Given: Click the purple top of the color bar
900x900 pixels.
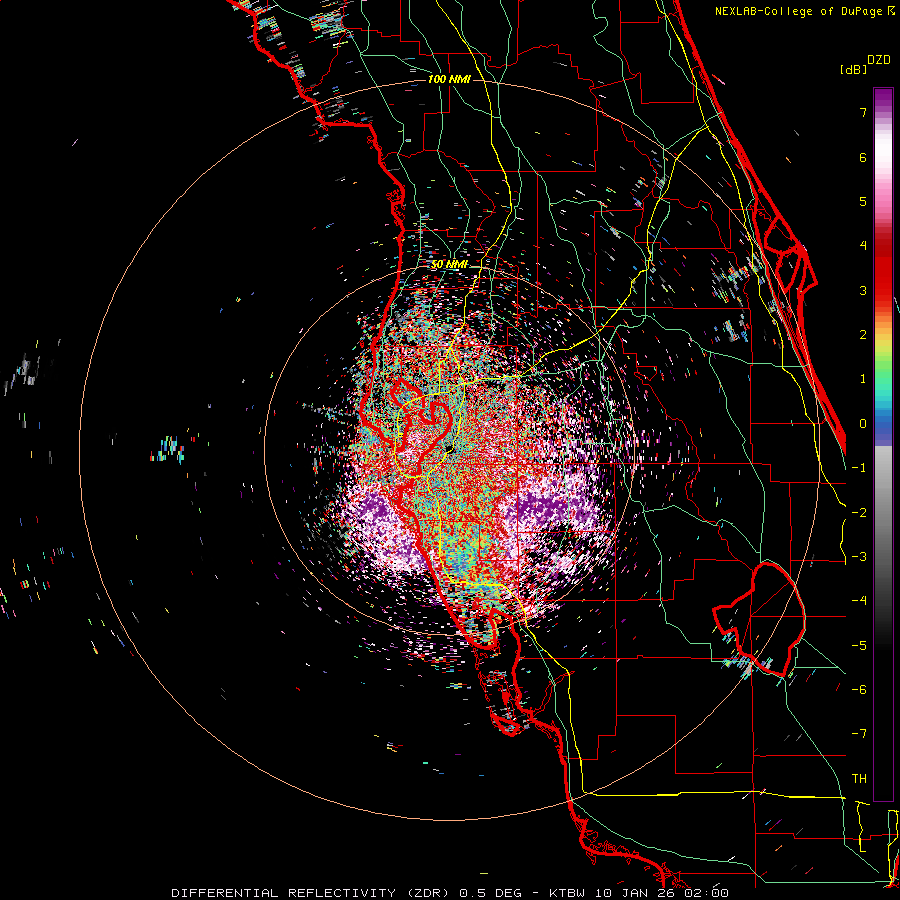Looking at the screenshot, I should coord(883,98).
